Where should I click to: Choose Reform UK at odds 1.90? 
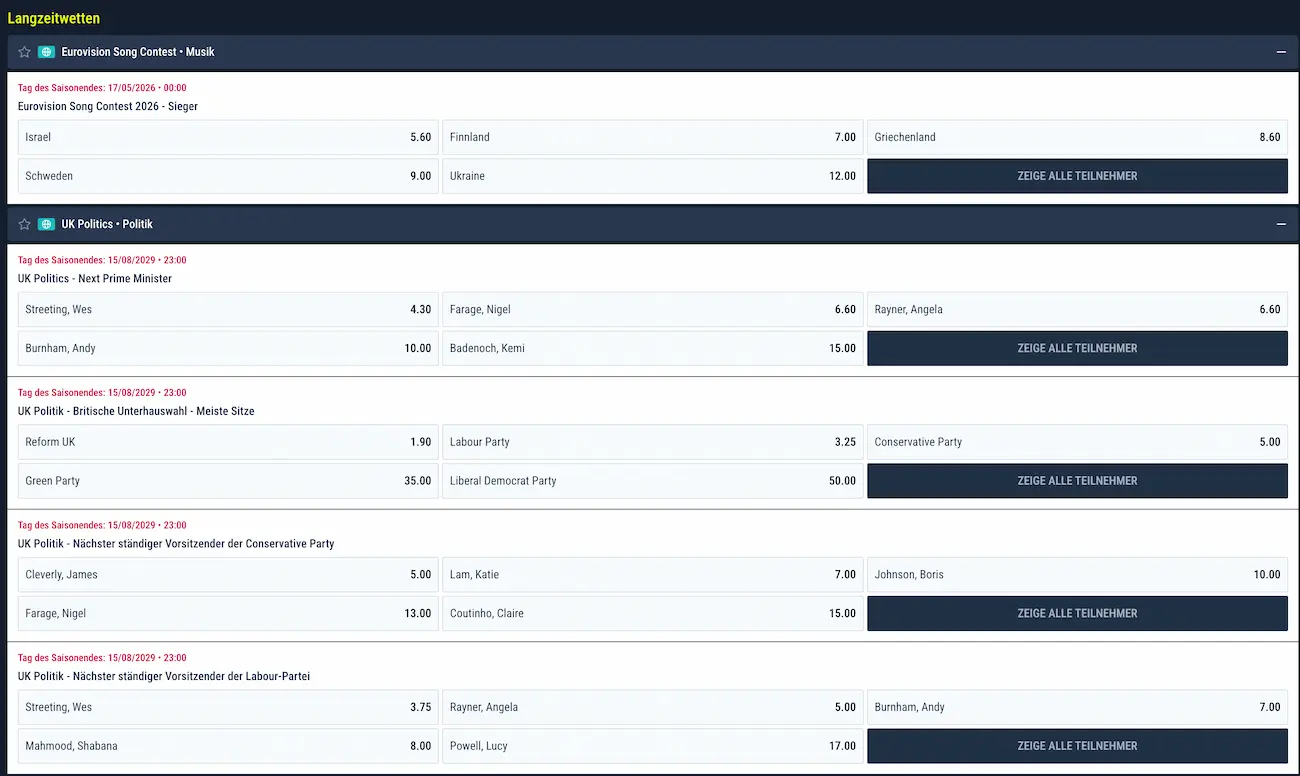click(x=228, y=442)
